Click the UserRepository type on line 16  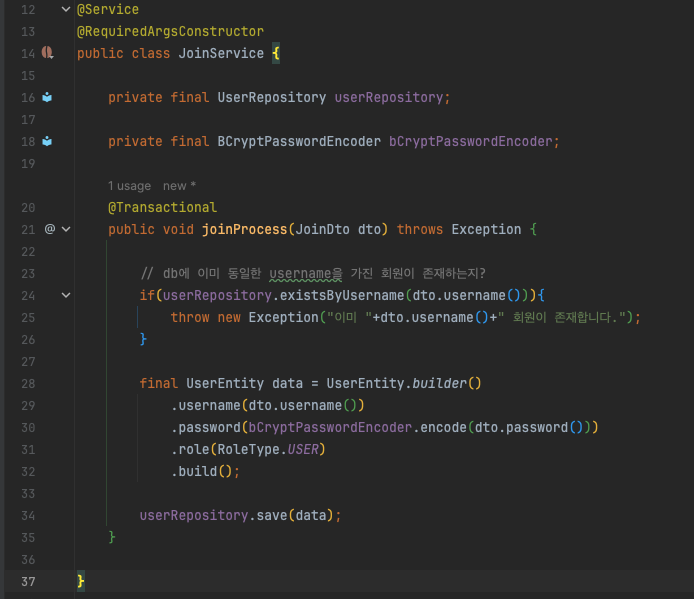click(271, 97)
